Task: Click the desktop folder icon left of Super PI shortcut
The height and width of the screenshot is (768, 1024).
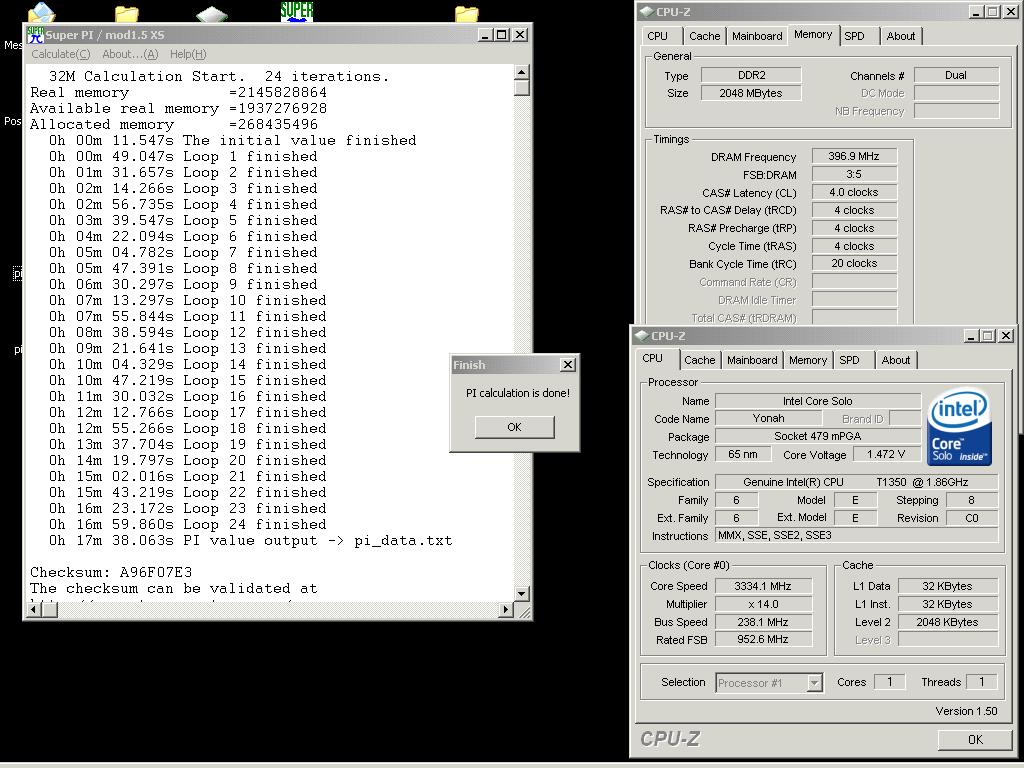Action: 127,13
